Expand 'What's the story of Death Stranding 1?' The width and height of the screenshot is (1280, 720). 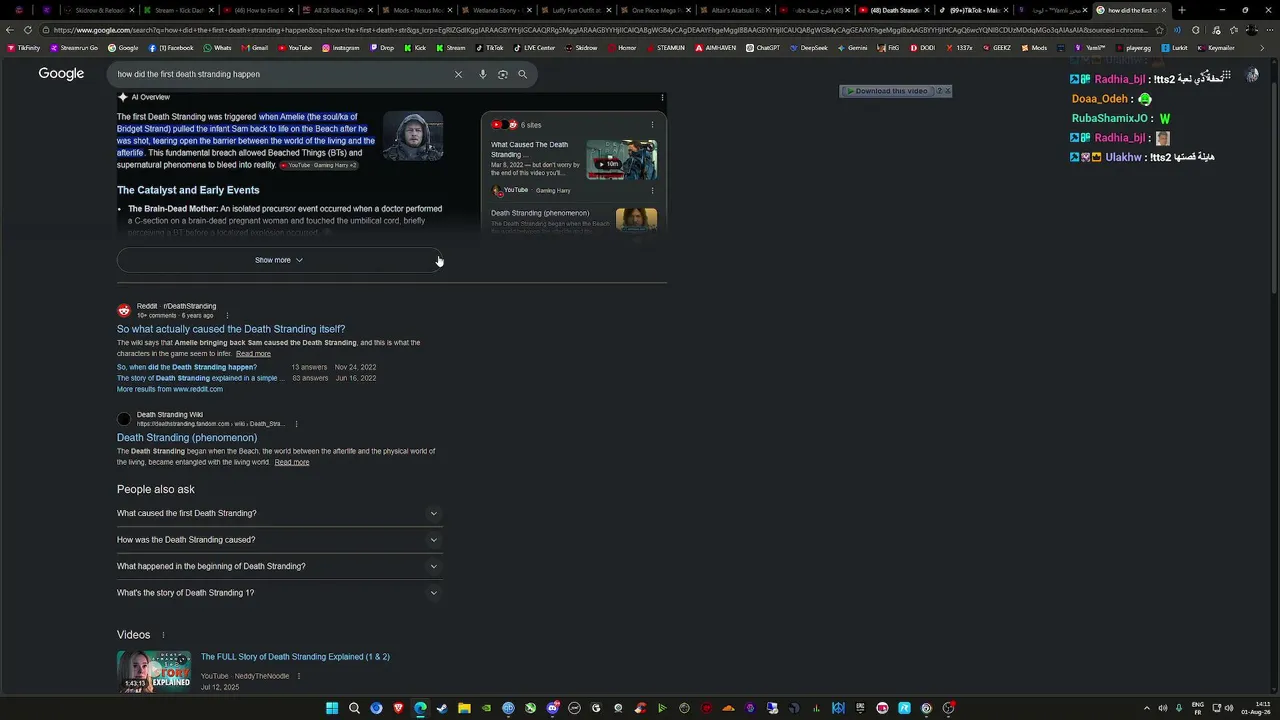click(280, 593)
